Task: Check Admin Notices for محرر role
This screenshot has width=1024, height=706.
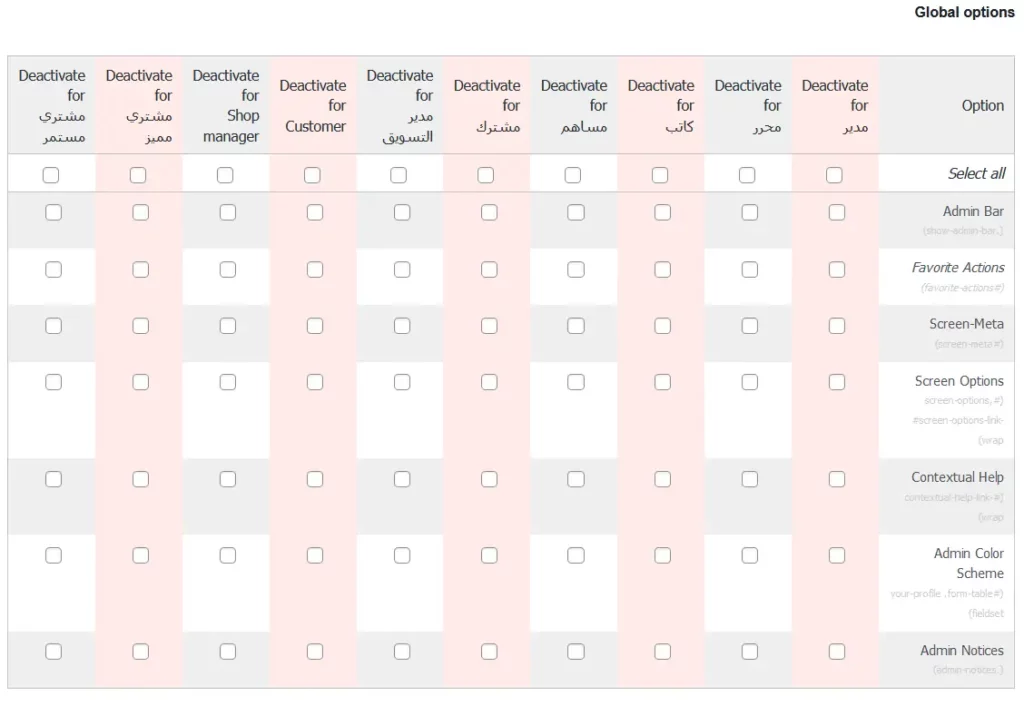Action: [750, 651]
